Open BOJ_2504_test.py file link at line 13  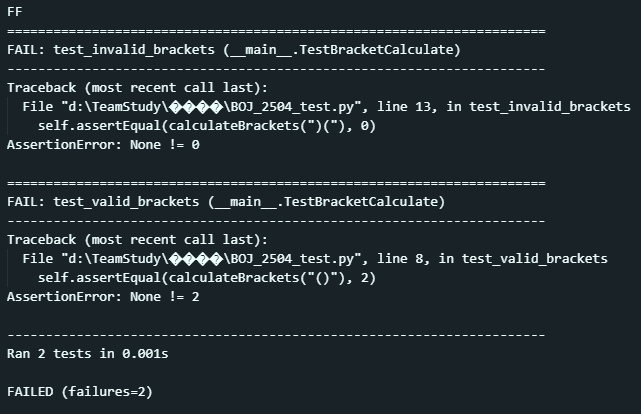[211, 107]
